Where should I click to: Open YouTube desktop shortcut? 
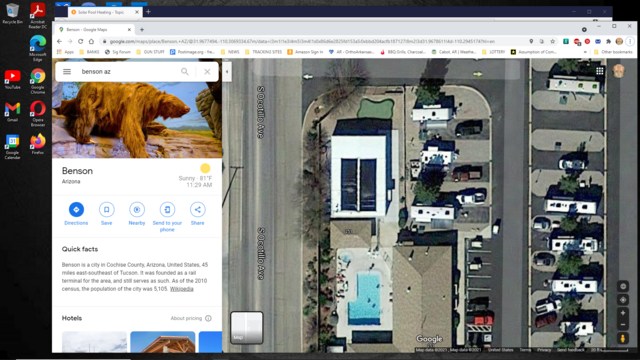coord(13,80)
